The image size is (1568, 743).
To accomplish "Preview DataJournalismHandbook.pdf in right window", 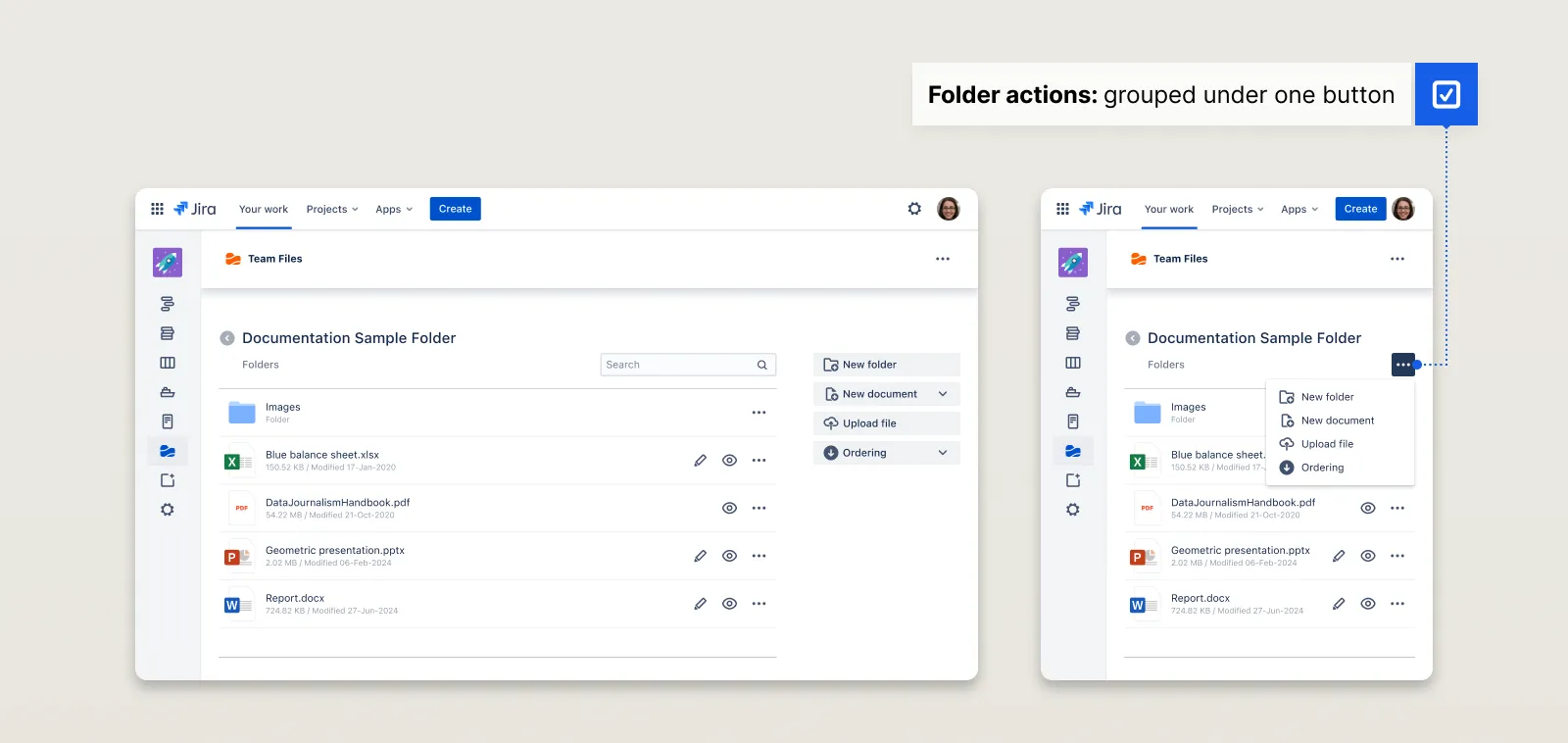I will point(1368,508).
